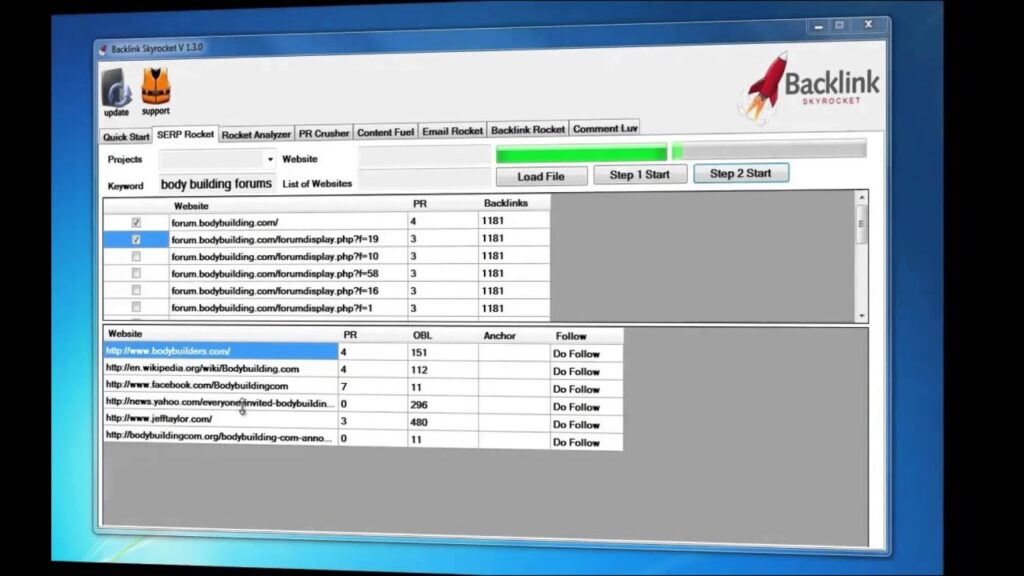Switch to the Quick Start tab
Viewport: 1024px width, 576px height.
(x=126, y=136)
